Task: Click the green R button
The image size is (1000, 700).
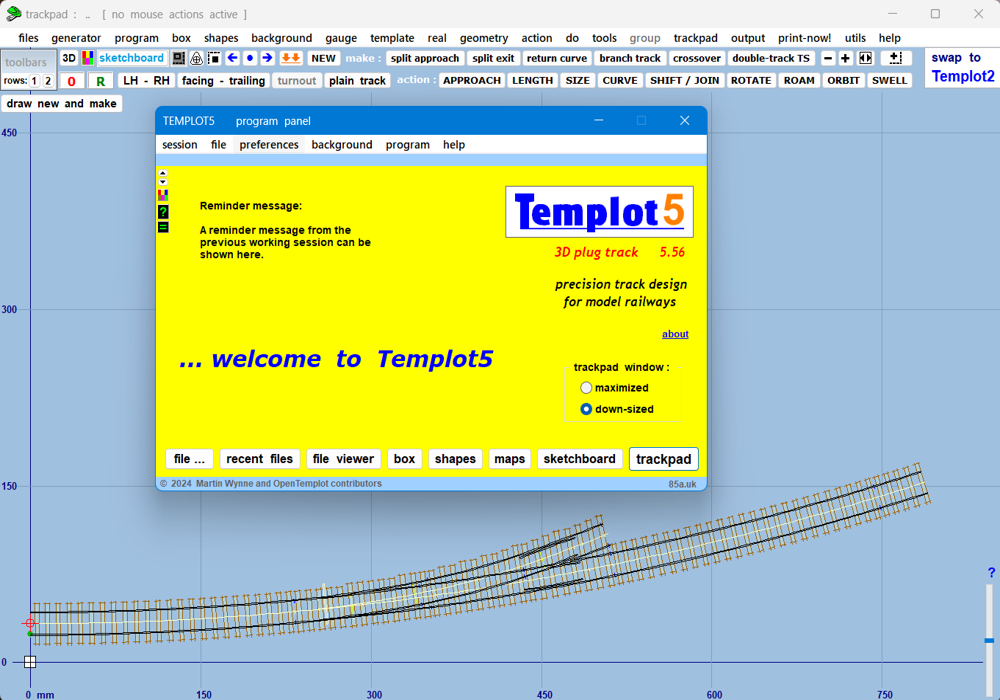Action: (x=100, y=81)
